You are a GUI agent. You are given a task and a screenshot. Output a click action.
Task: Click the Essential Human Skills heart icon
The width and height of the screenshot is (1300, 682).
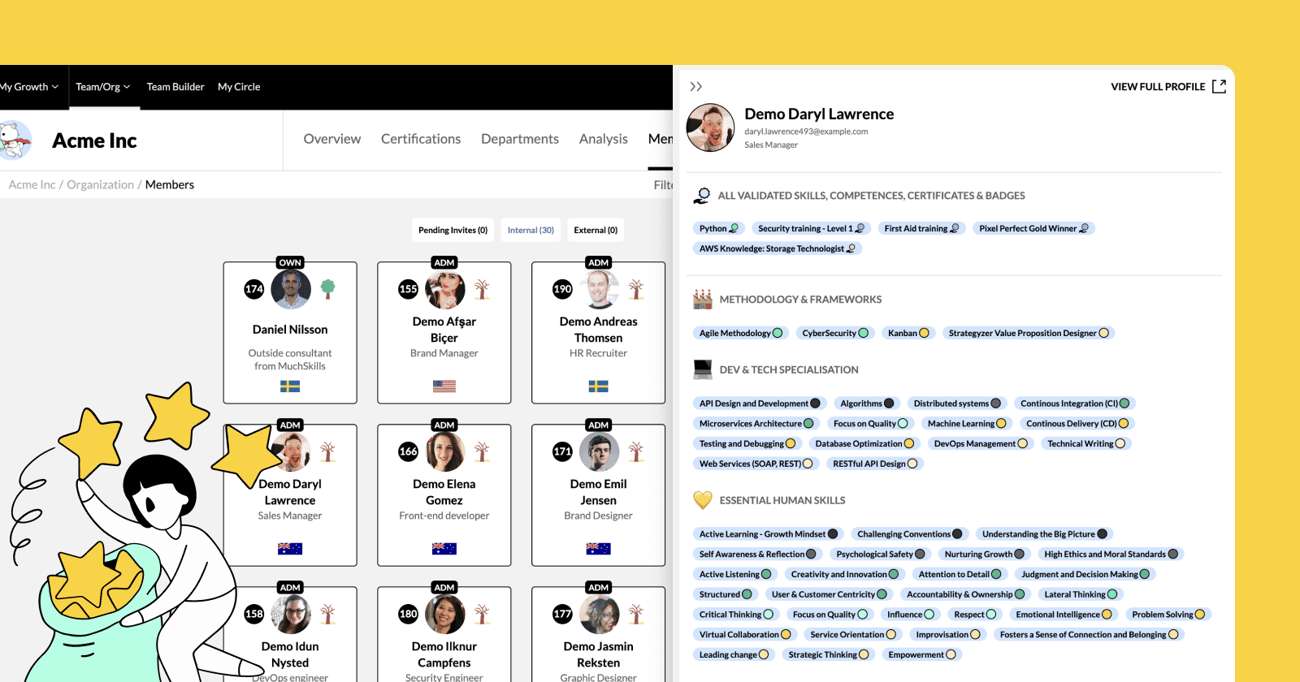pos(703,500)
